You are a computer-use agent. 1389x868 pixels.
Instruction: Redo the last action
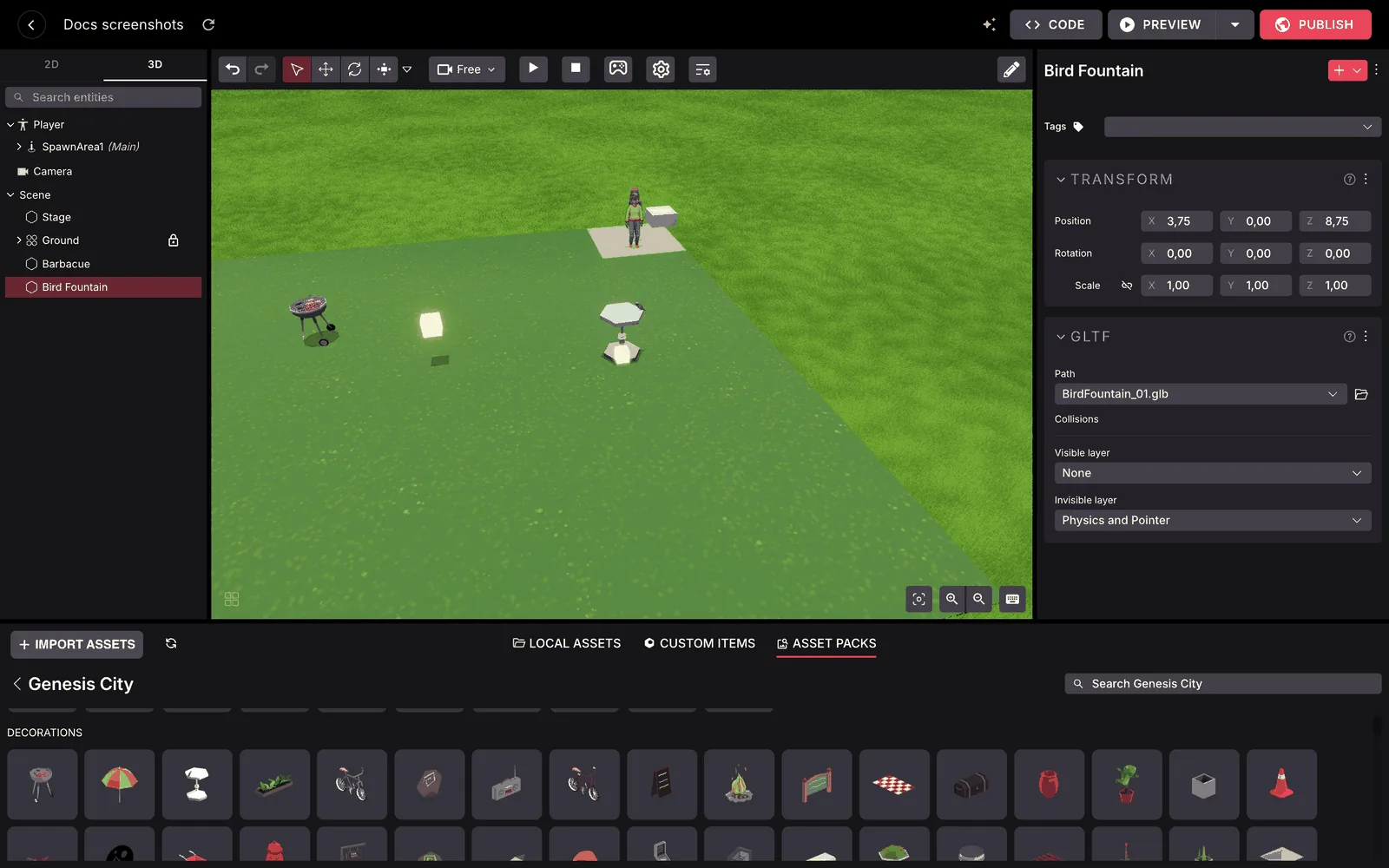coord(261,69)
